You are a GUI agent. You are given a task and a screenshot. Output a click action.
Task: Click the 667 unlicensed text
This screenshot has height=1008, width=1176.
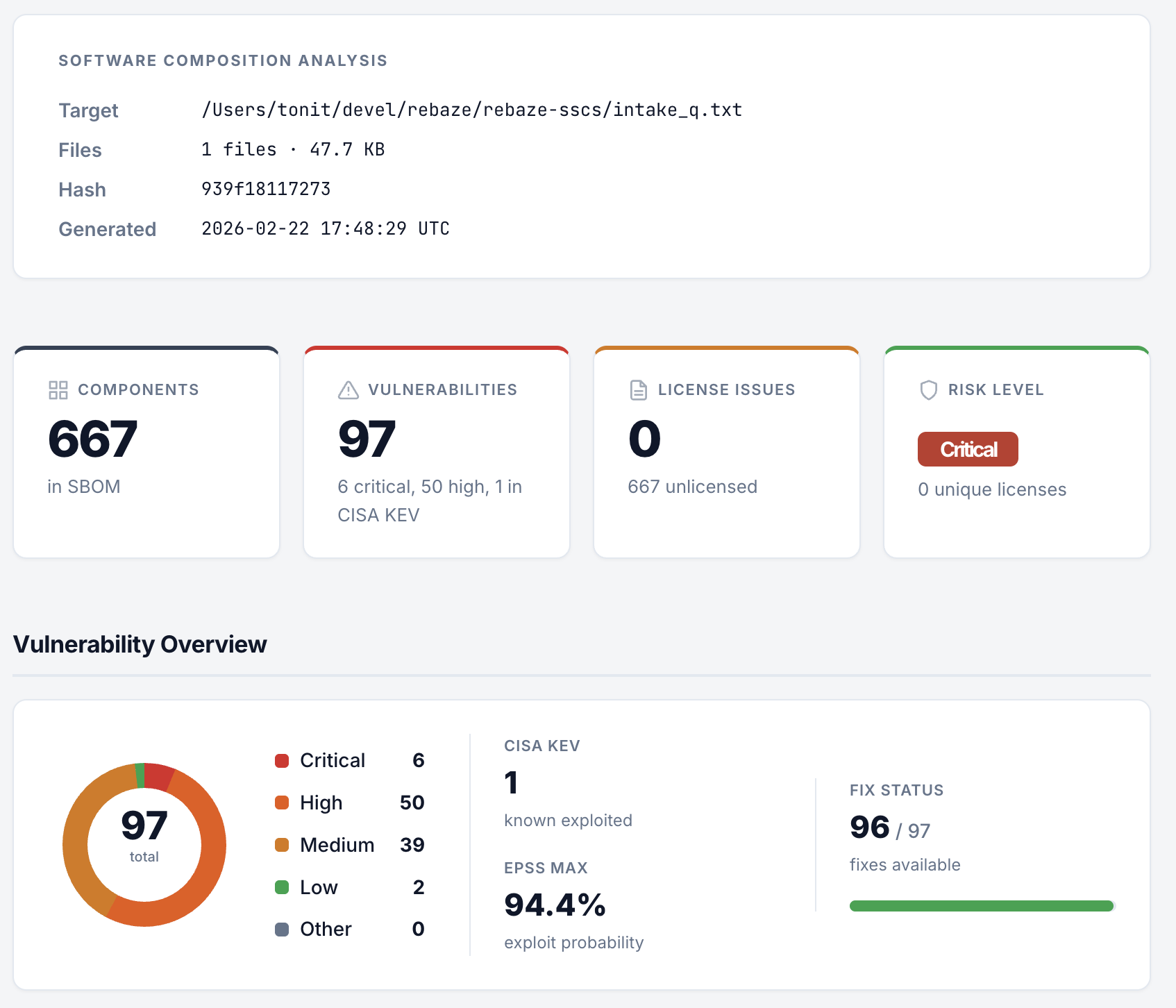(x=692, y=487)
